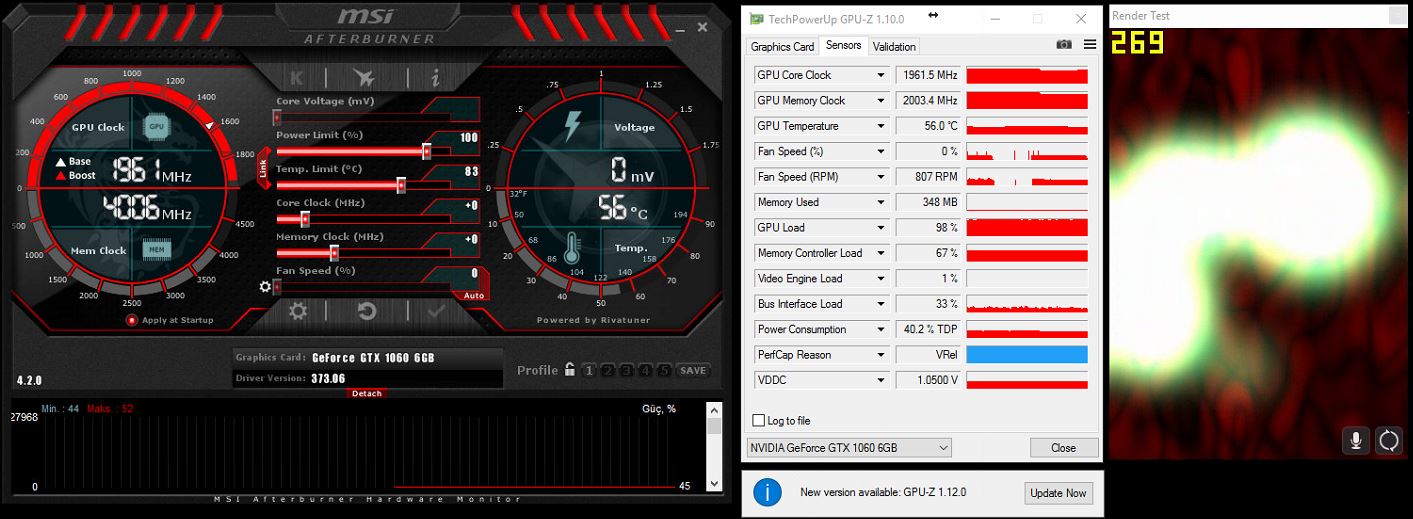
Task: Open the GPU Temperature sensor dropdown
Action: click(x=881, y=126)
